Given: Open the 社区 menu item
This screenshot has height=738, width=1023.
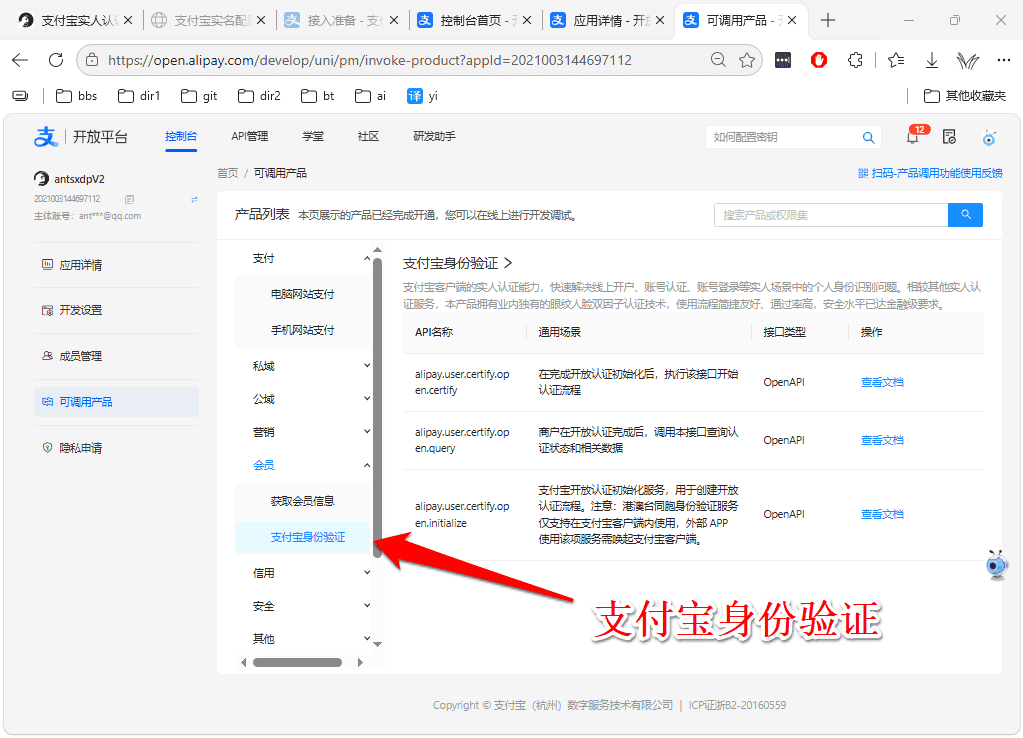Looking at the screenshot, I should (369, 136).
